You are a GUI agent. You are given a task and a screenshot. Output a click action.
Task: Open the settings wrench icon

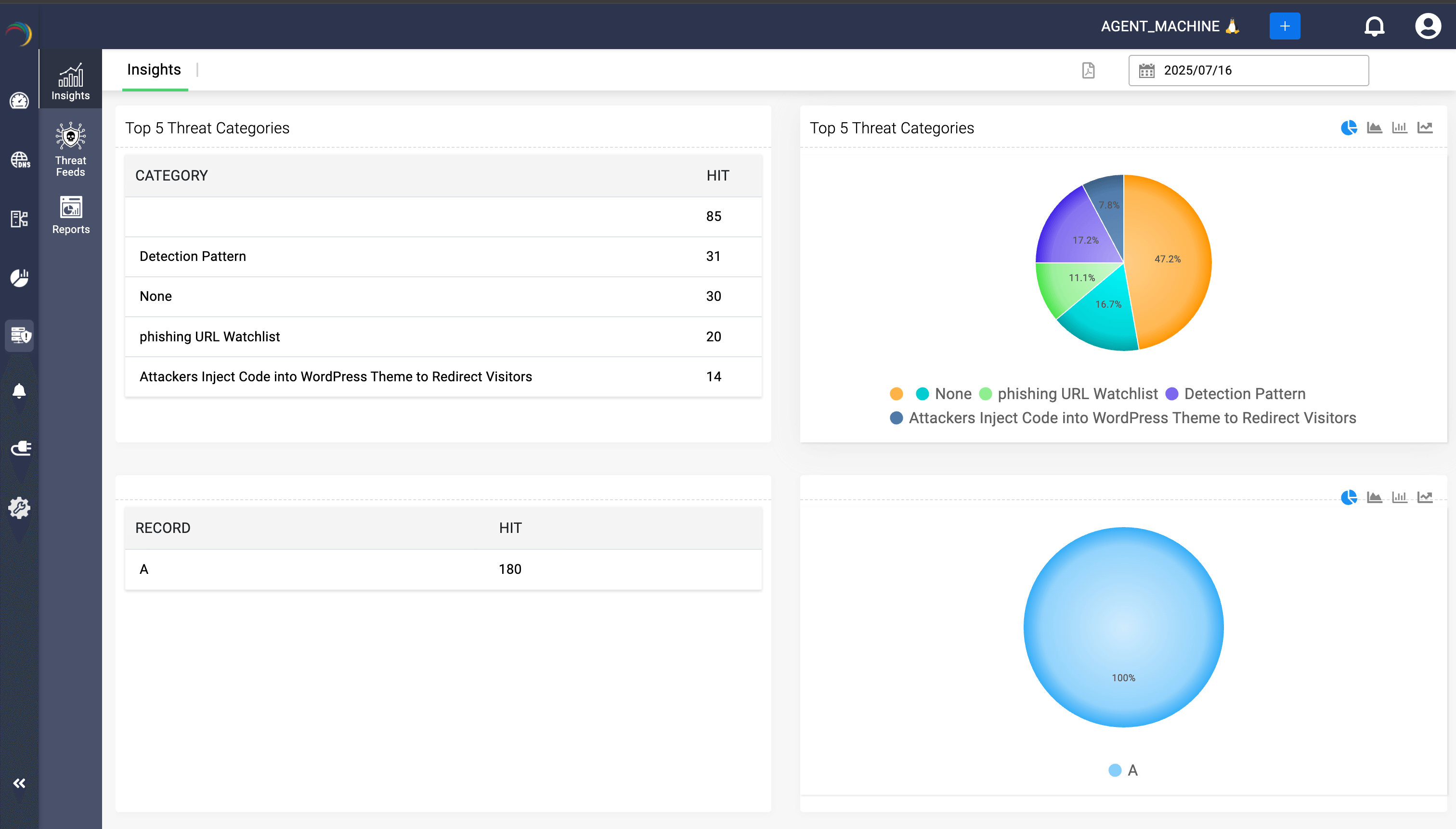(19, 507)
